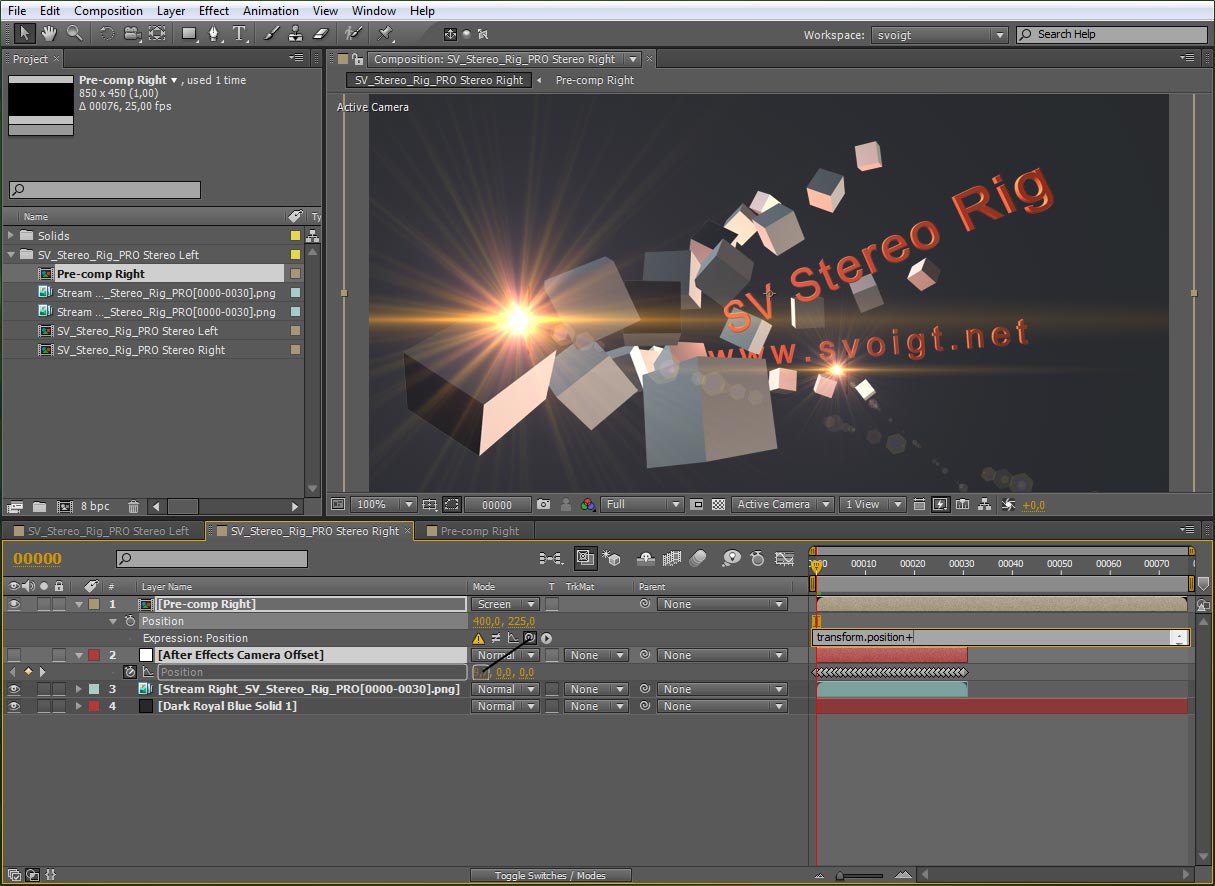Open Composition Mini-Flowchart in timeline

pyautogui.click(x=550, y=559)
